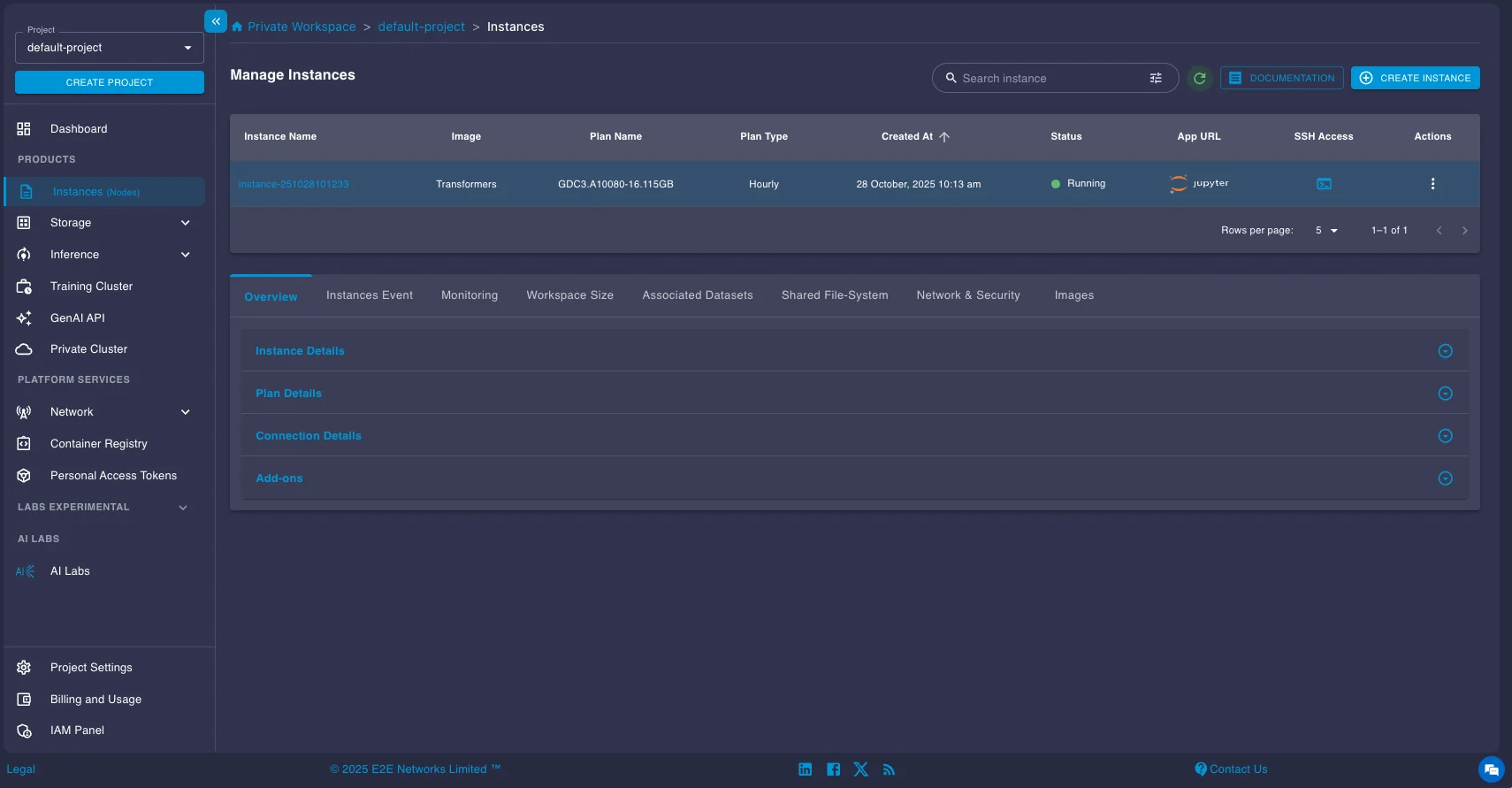Open Jupyter App URL
The width and height of the screenshot is (1512, 788).
[1199, 184]
